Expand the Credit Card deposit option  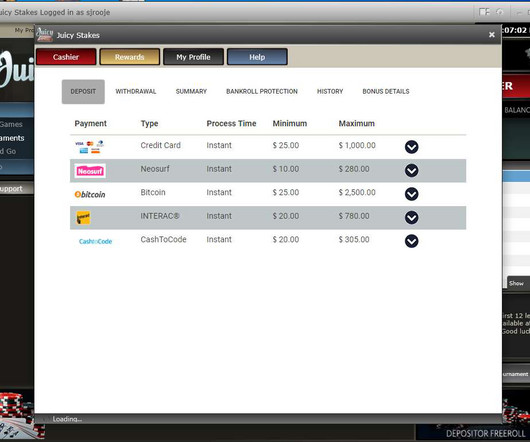tap(411, 147)
